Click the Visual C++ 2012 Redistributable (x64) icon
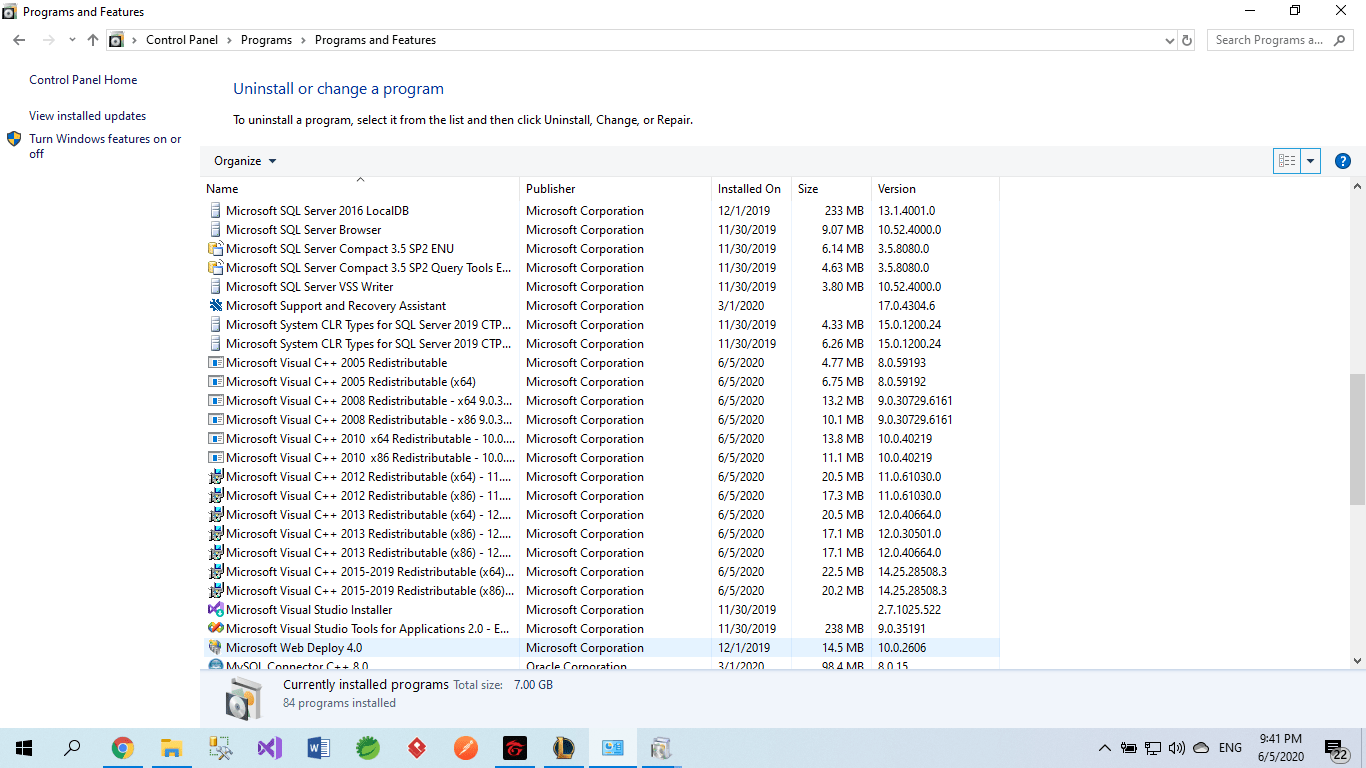Viewport: 1366px width, 768px height. 215,477
